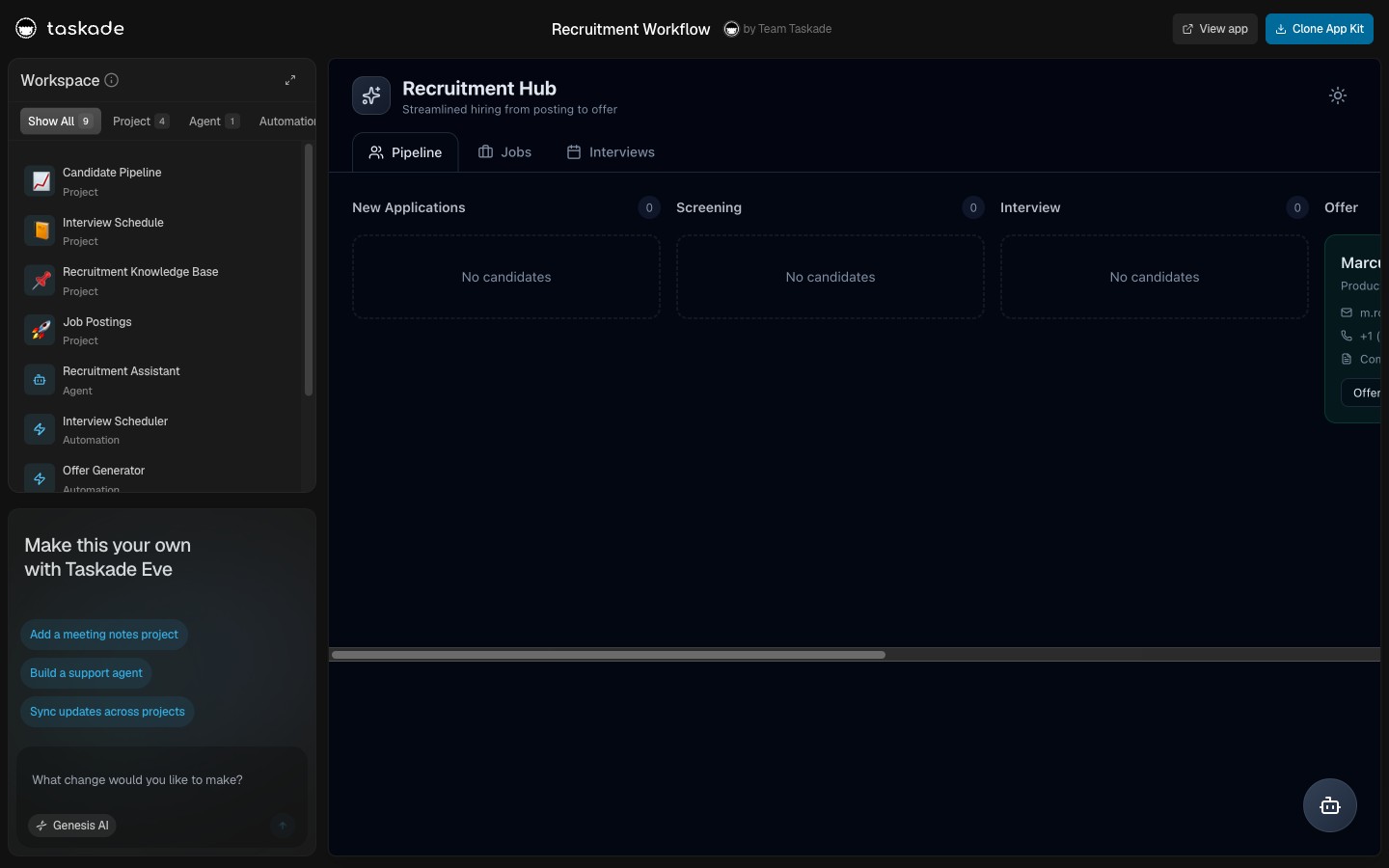Click Offer column header

tap(1342, 207)
